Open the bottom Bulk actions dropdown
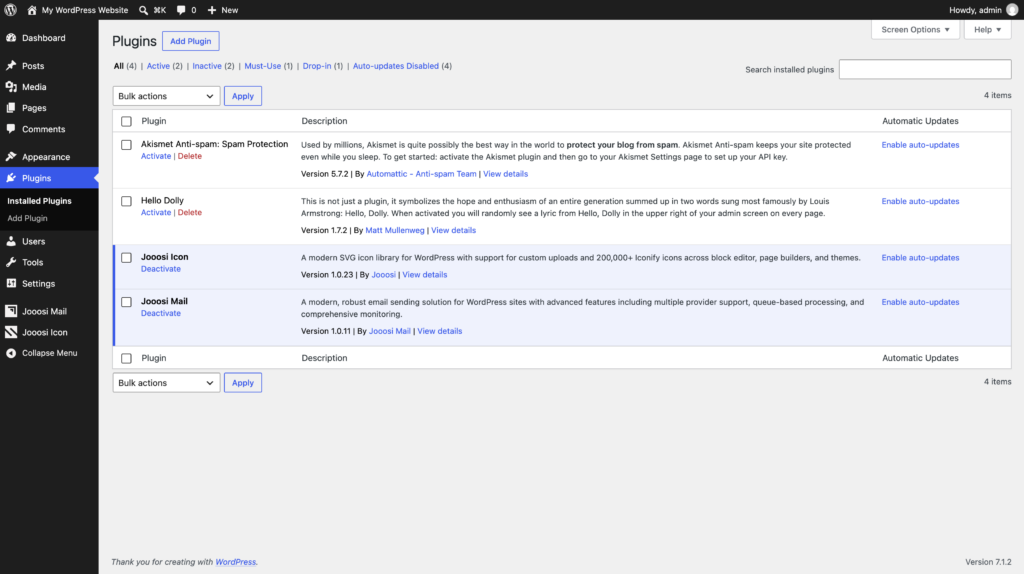Screen dimensions: 1024x574 166,383
